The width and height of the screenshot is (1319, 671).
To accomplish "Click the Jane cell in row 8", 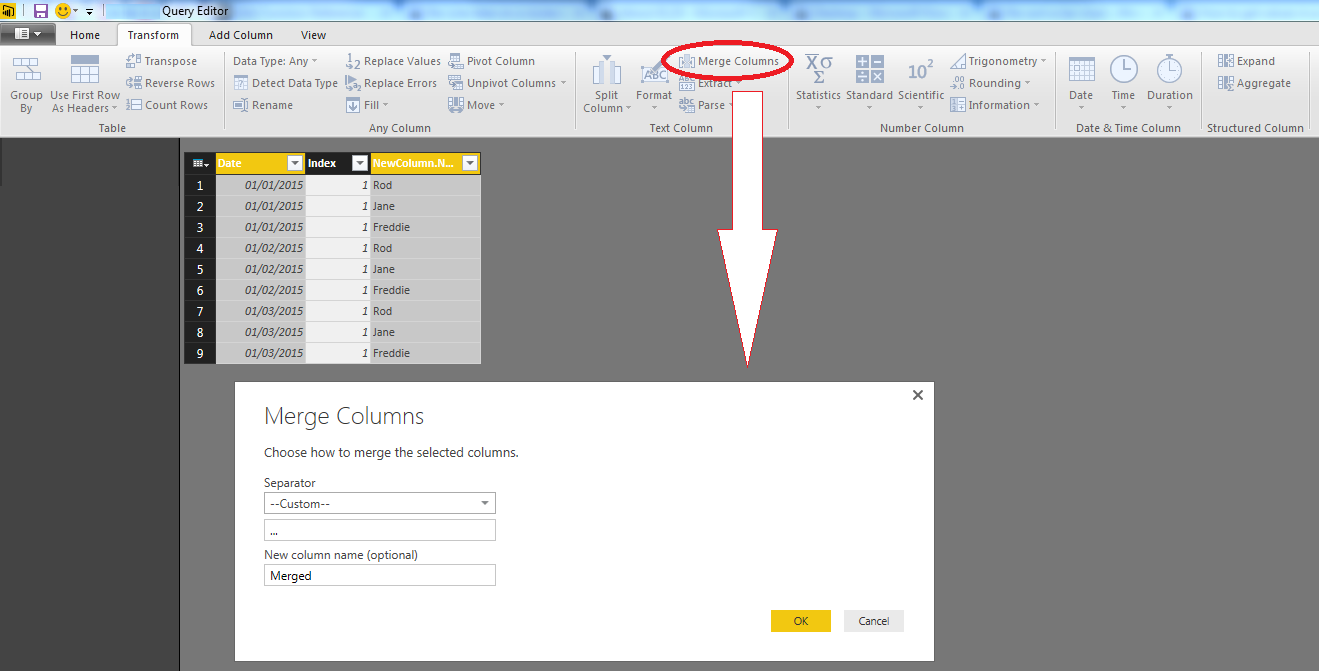I will (425, 332).
